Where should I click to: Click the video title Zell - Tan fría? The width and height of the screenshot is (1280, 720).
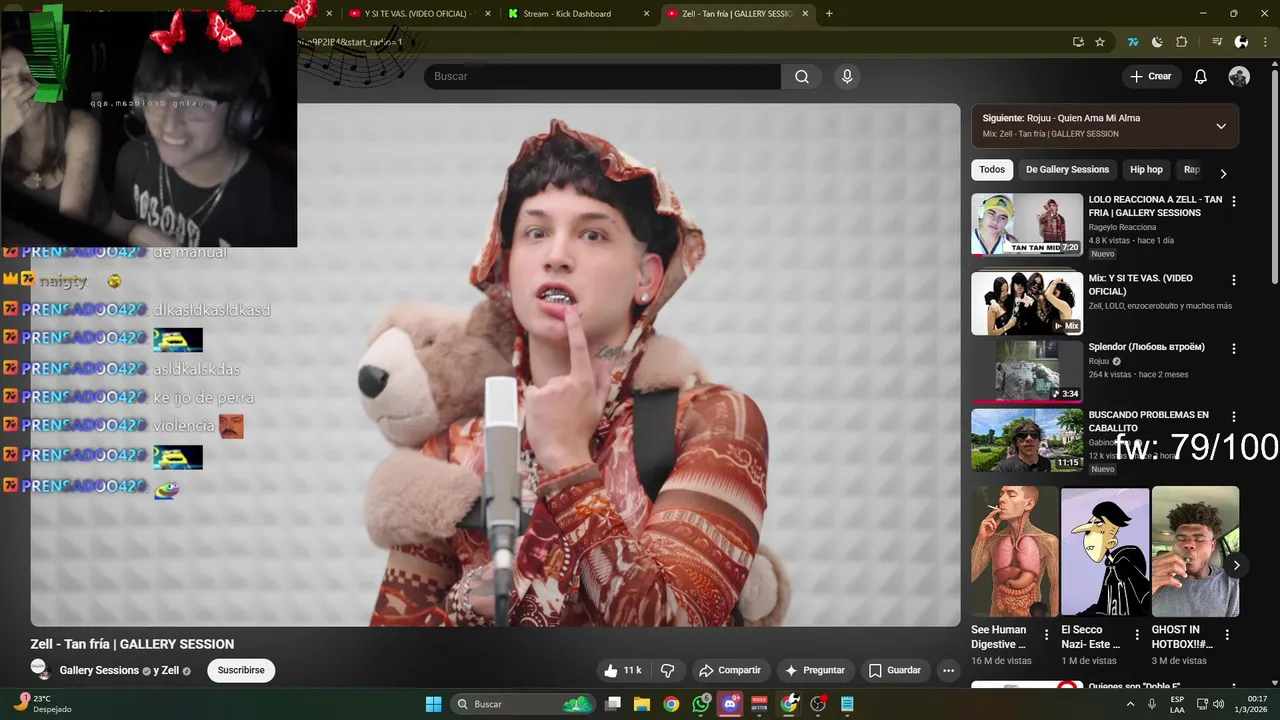point(132,644)
